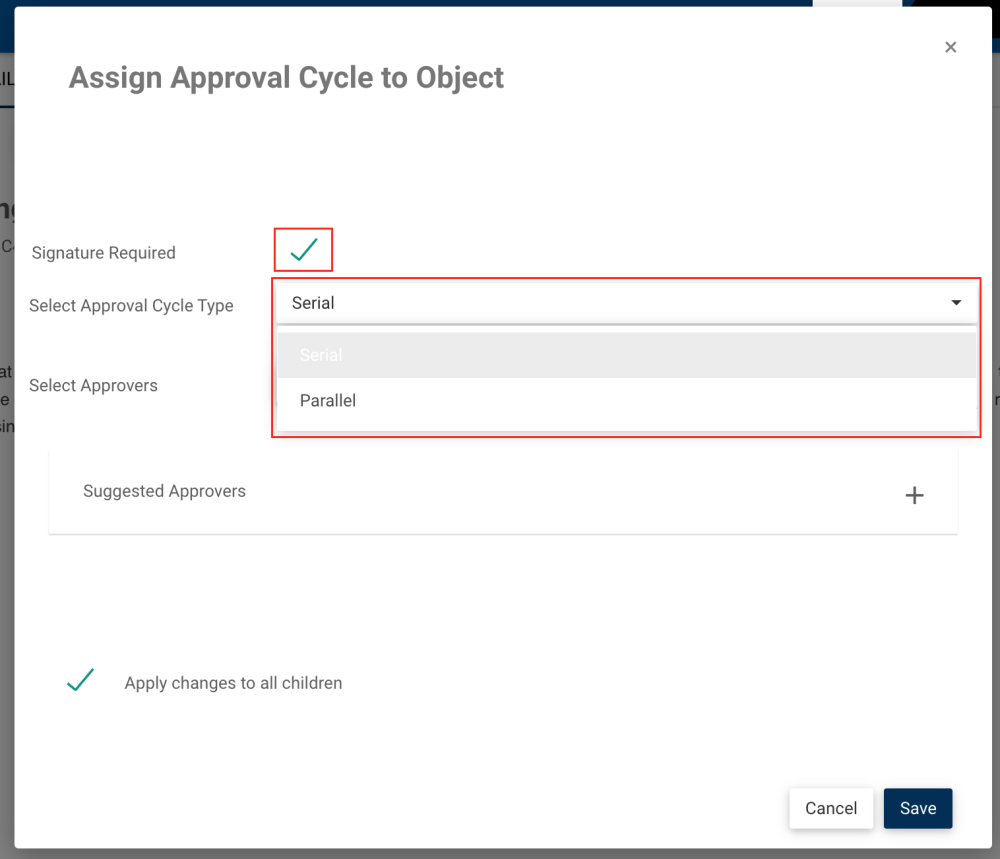1000x859 pixels.
Task: Uncheck Apply changes to all children
Action: pos(80,682)
